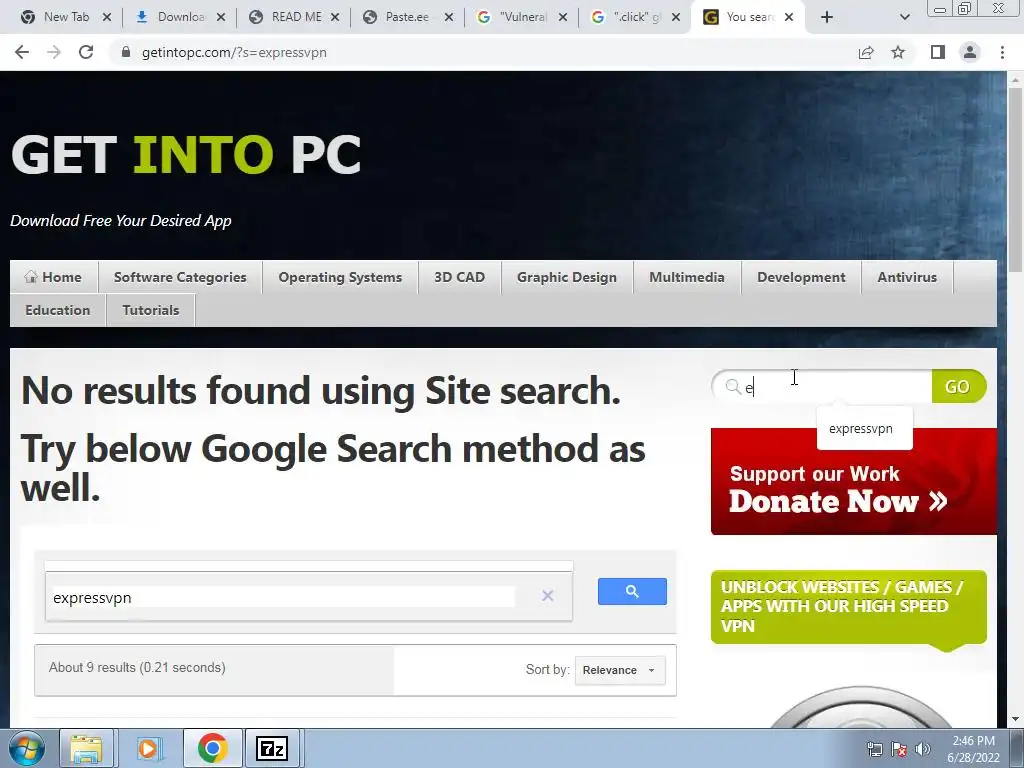Open Graphic Design menu

[x=567, y=277]
